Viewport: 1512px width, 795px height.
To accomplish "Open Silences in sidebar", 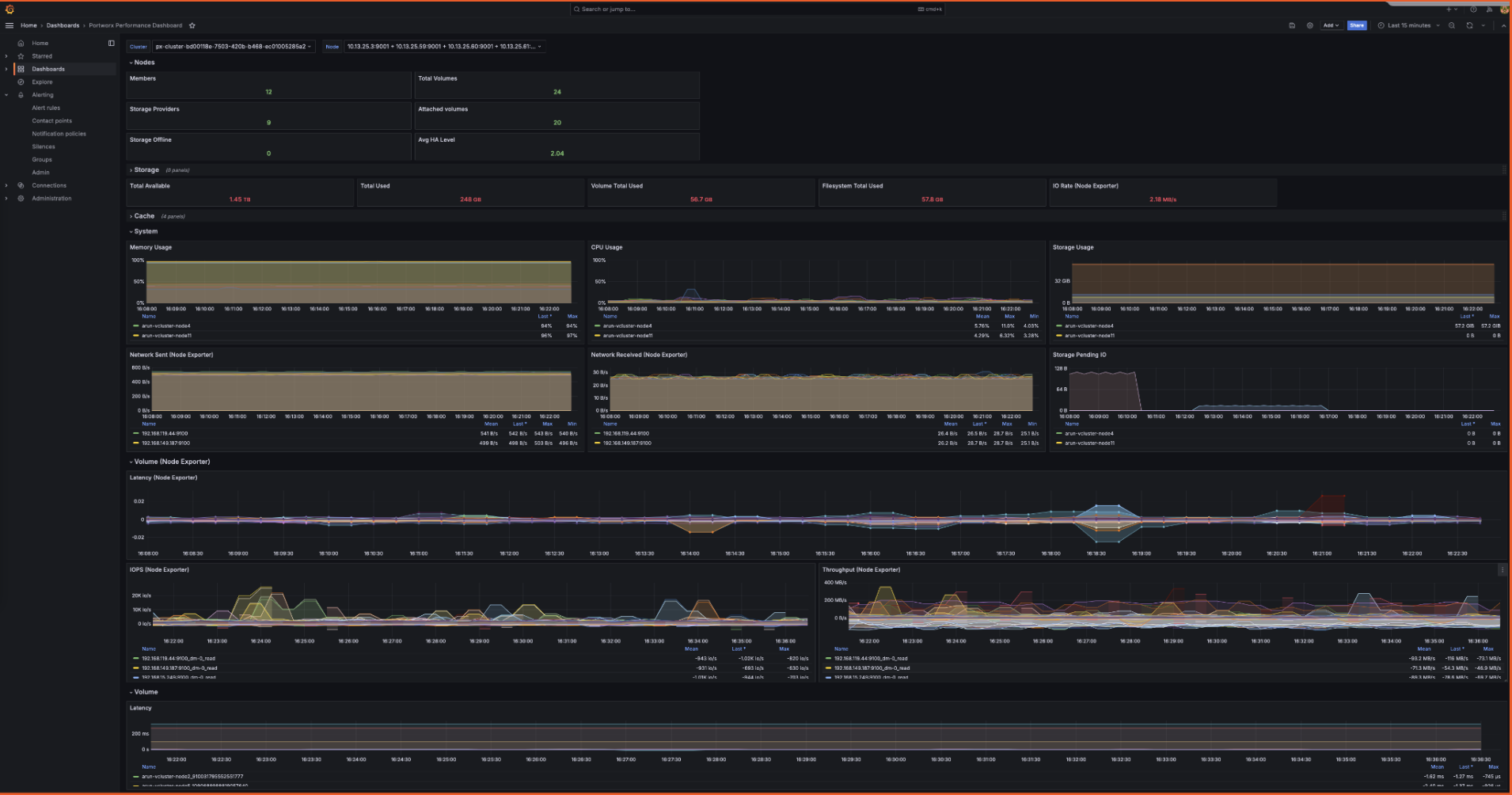I will [44, 146].
